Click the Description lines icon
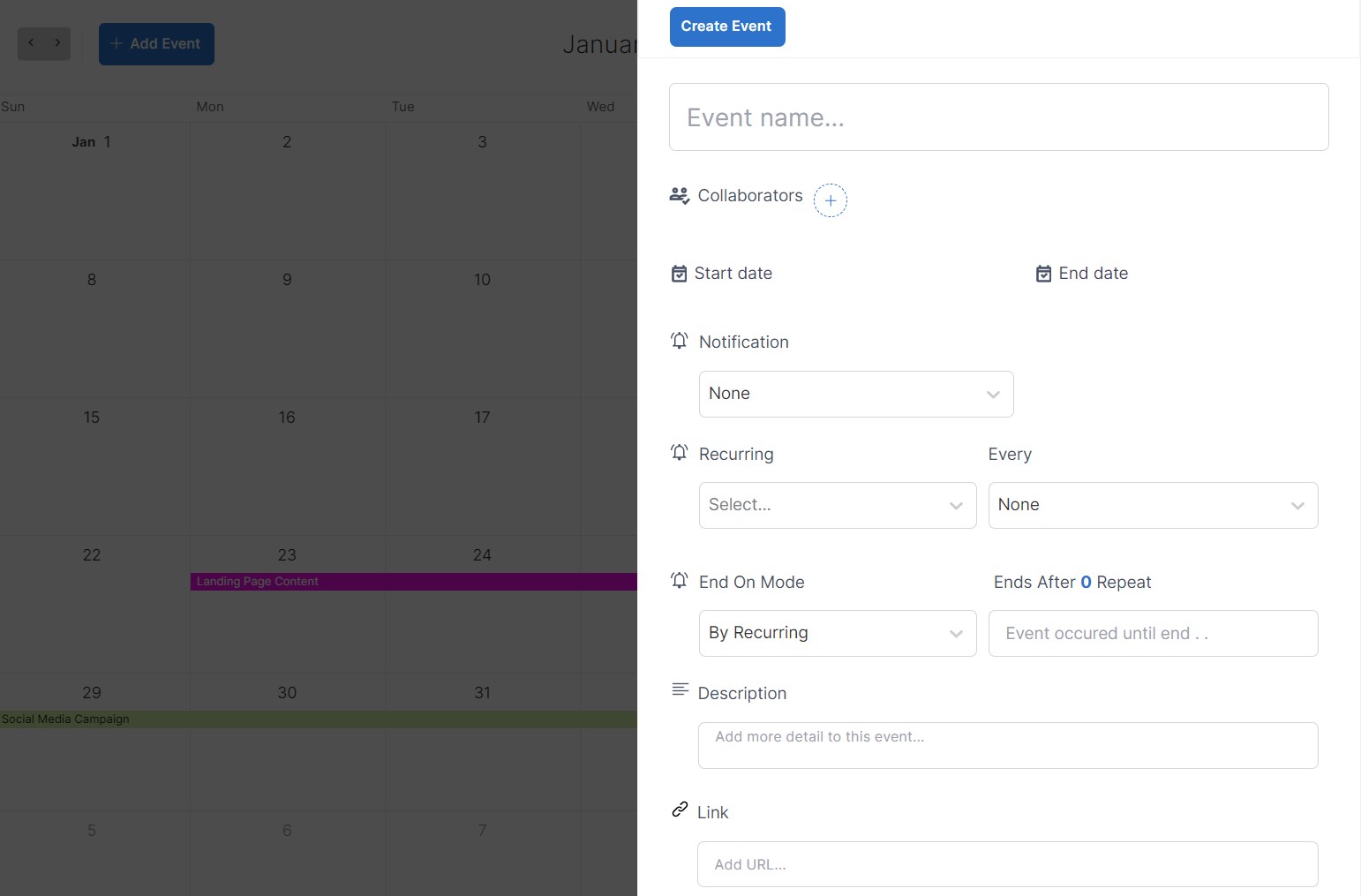Viewport: 1361px width, 896px height. pos(680,689)
